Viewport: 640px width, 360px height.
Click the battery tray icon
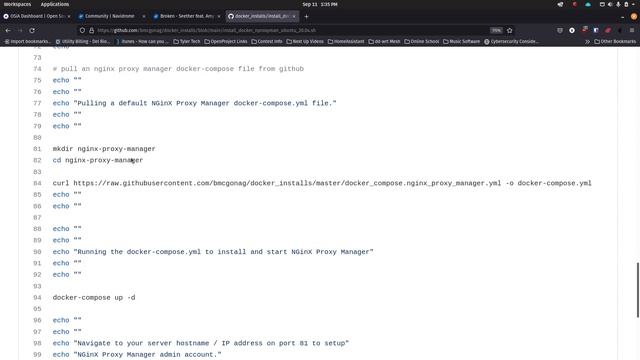click(x=626, y=4)
